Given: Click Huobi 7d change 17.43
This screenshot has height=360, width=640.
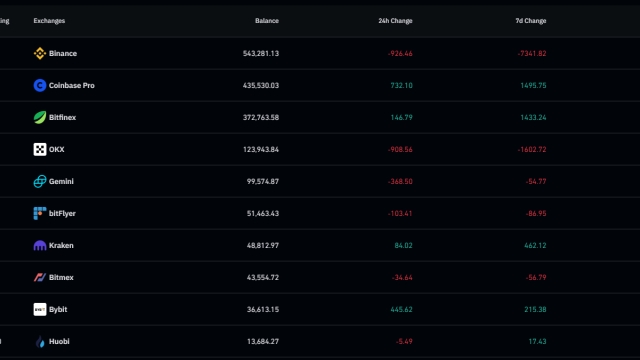Looking at the screenshot, I should point(537,341).
